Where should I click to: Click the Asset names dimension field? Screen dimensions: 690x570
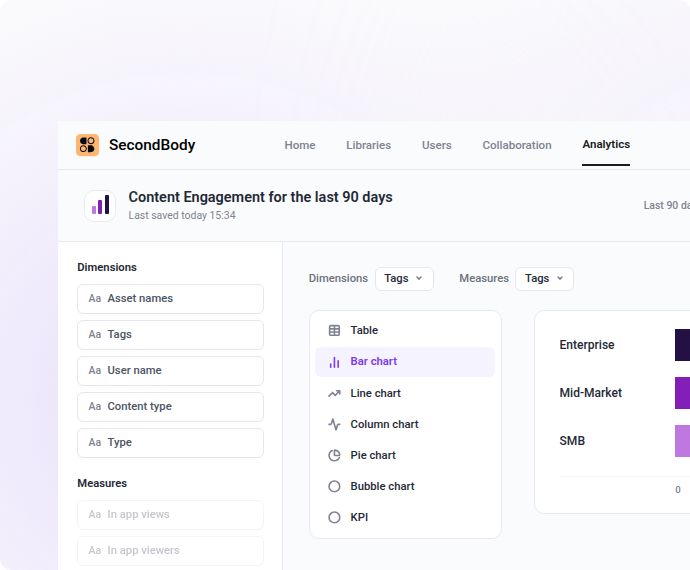point(170,299)
